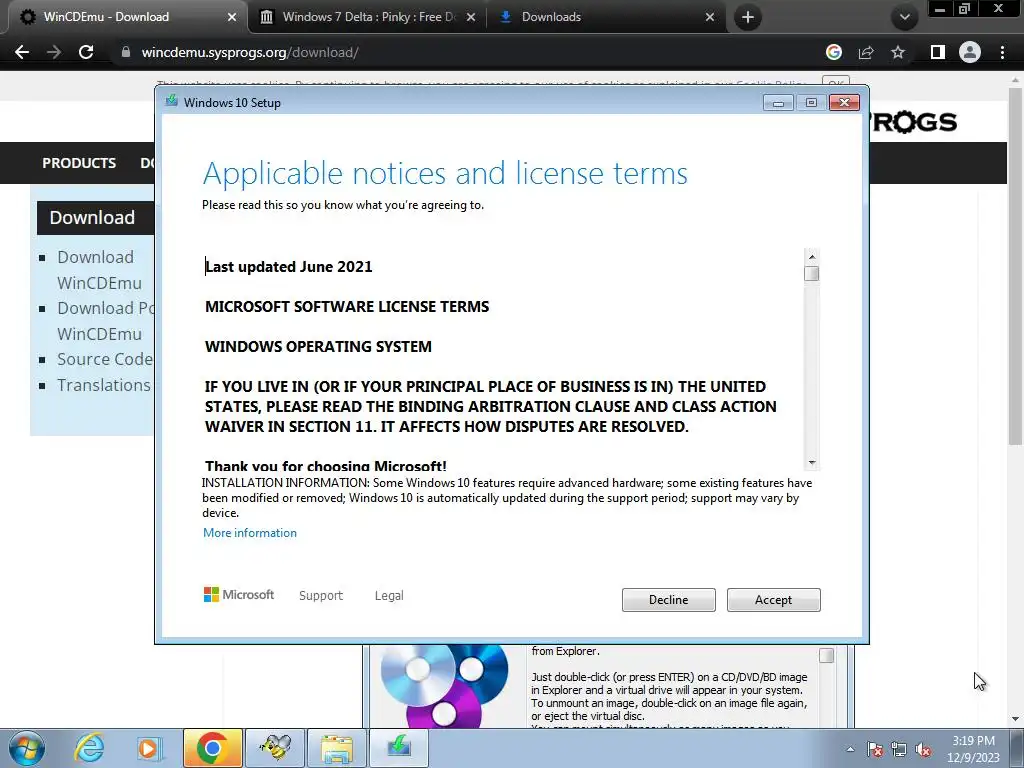
Task: Open Windows Media Player from taskbar
Action: 149,748
